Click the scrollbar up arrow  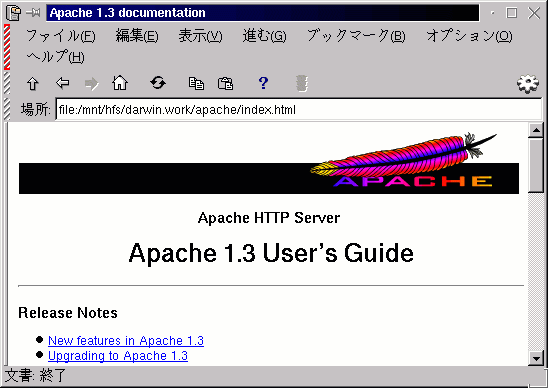(536, 130)
